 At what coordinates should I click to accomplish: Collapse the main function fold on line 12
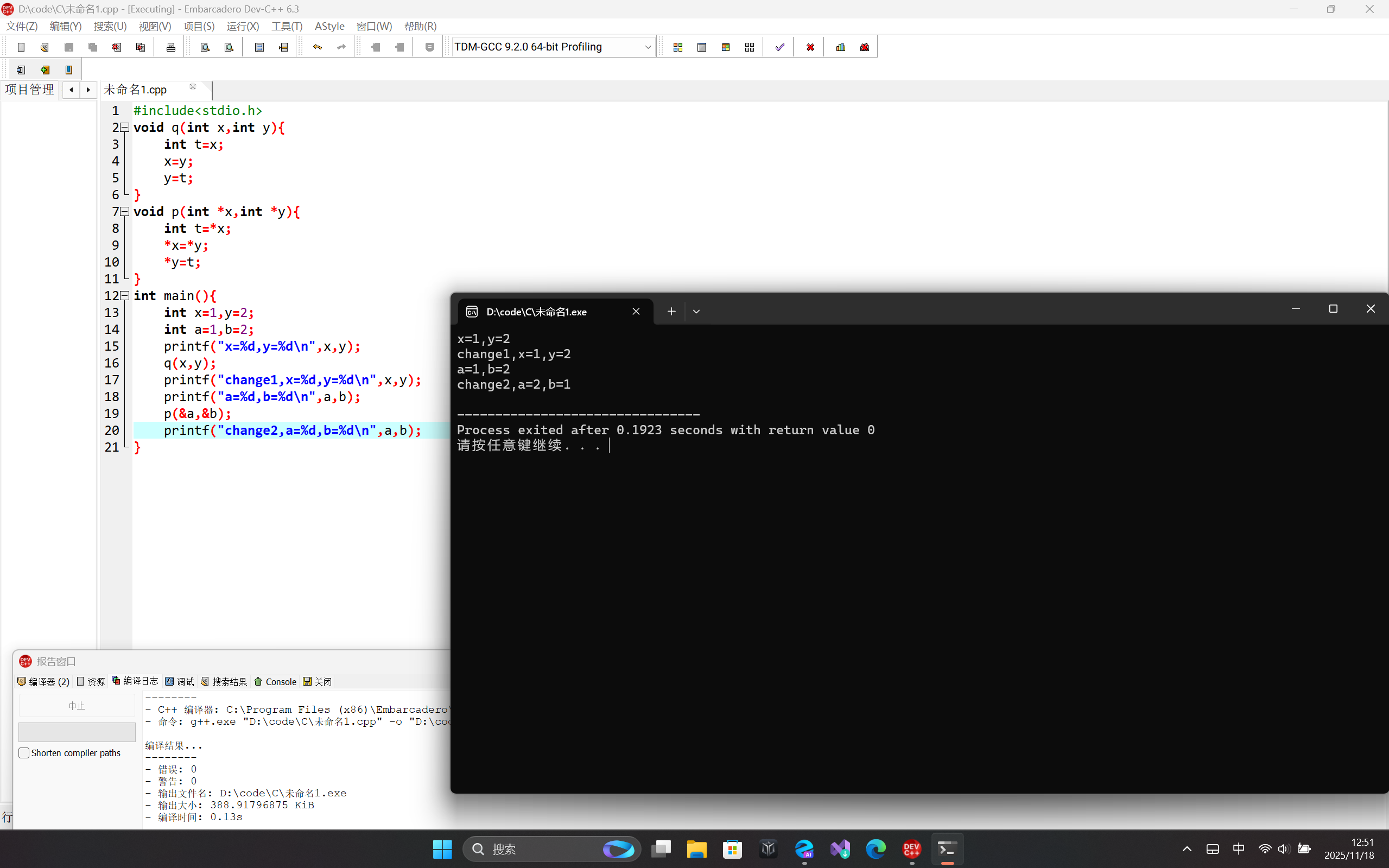tap(124, 296)
